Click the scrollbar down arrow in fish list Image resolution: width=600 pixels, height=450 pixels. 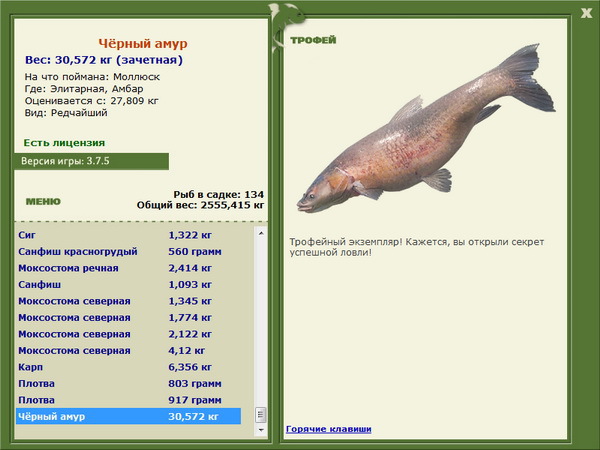[x=261, y=430]
